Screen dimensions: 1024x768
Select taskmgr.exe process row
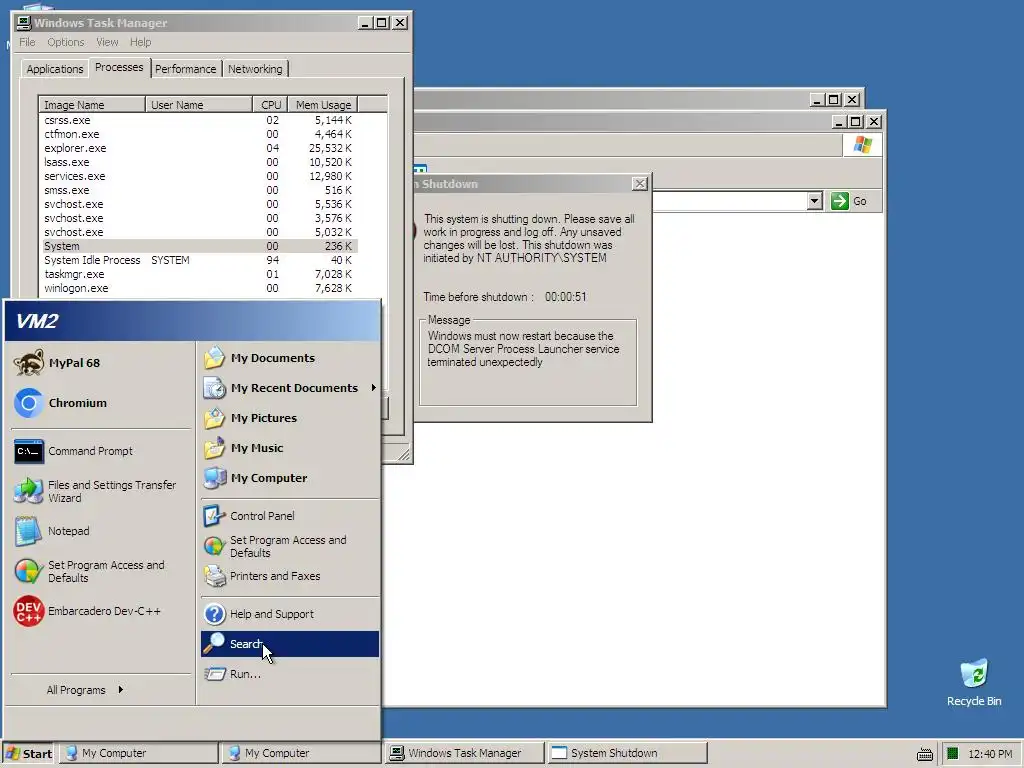(x=199, y=274)
